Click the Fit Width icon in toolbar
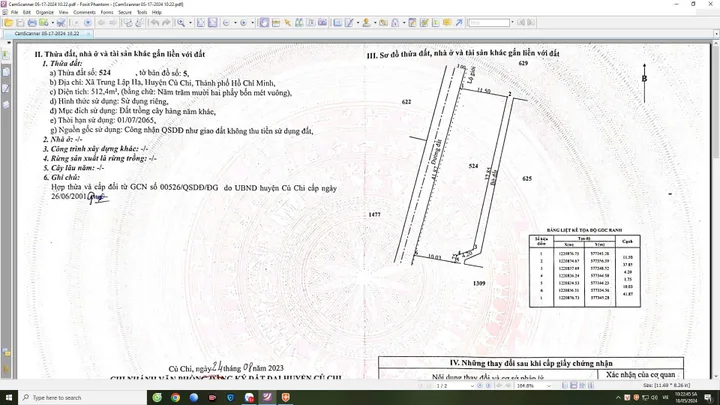Screen dimensions: 720x405 213,22
